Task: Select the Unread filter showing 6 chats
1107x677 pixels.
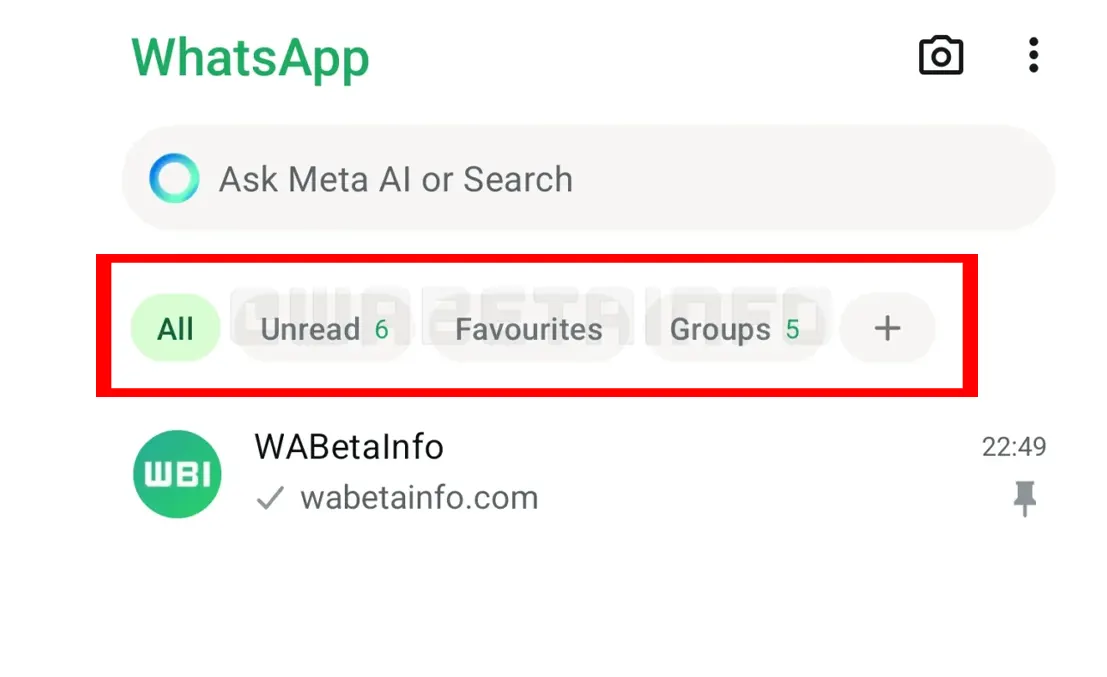Action: 320,328
